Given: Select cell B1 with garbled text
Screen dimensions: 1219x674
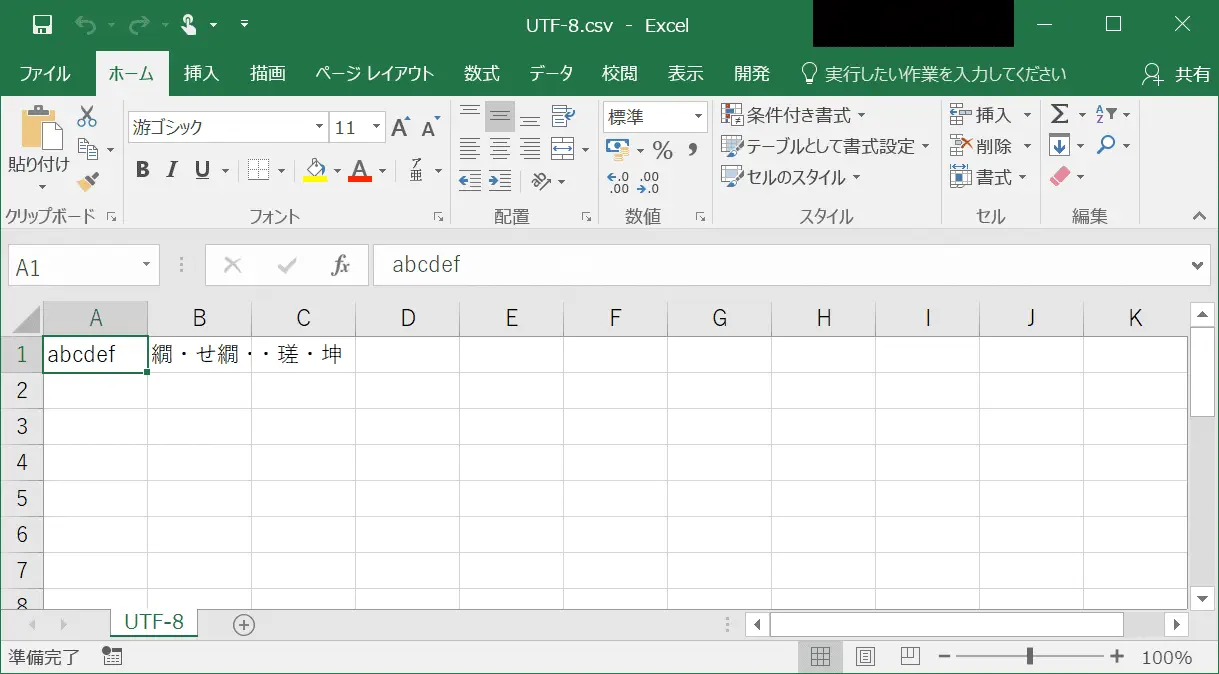Looking at the screenshot, I should click(x=199, y=354).
